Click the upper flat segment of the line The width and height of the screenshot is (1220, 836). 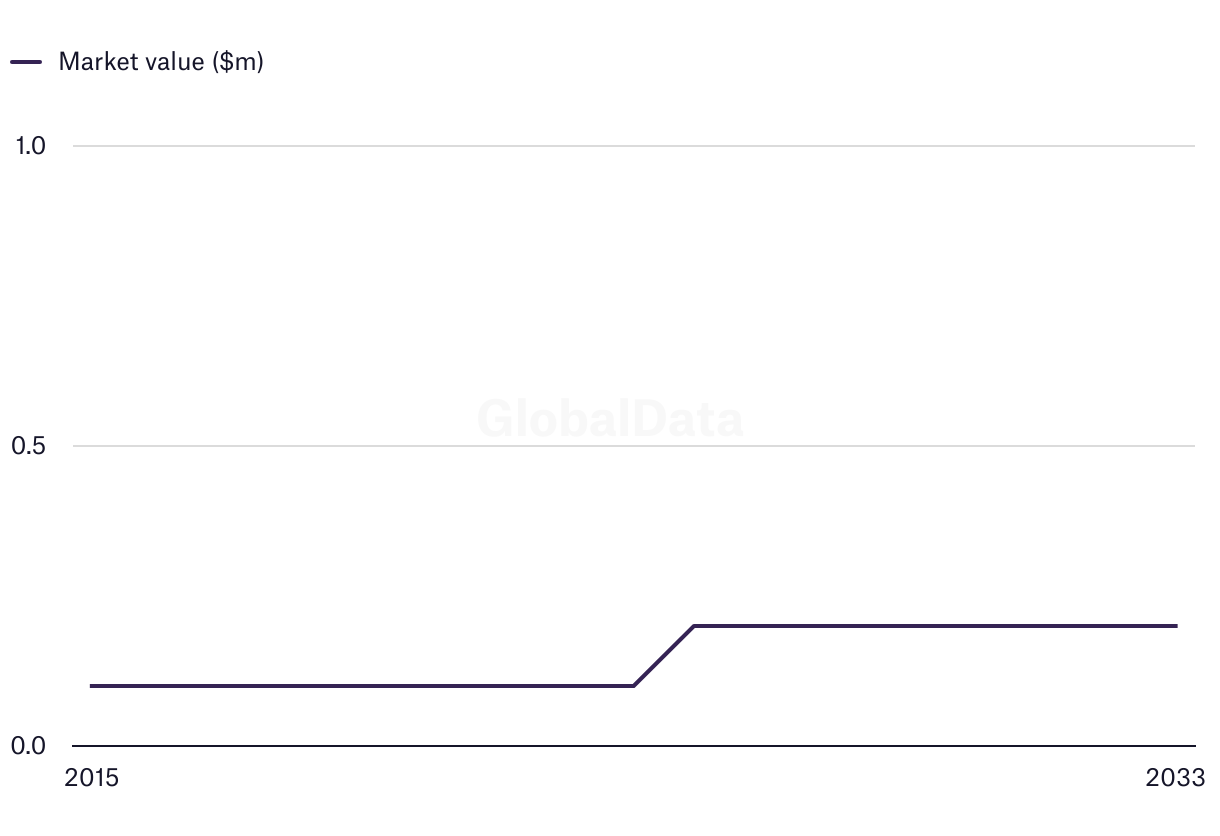click(x=935, y=626)
